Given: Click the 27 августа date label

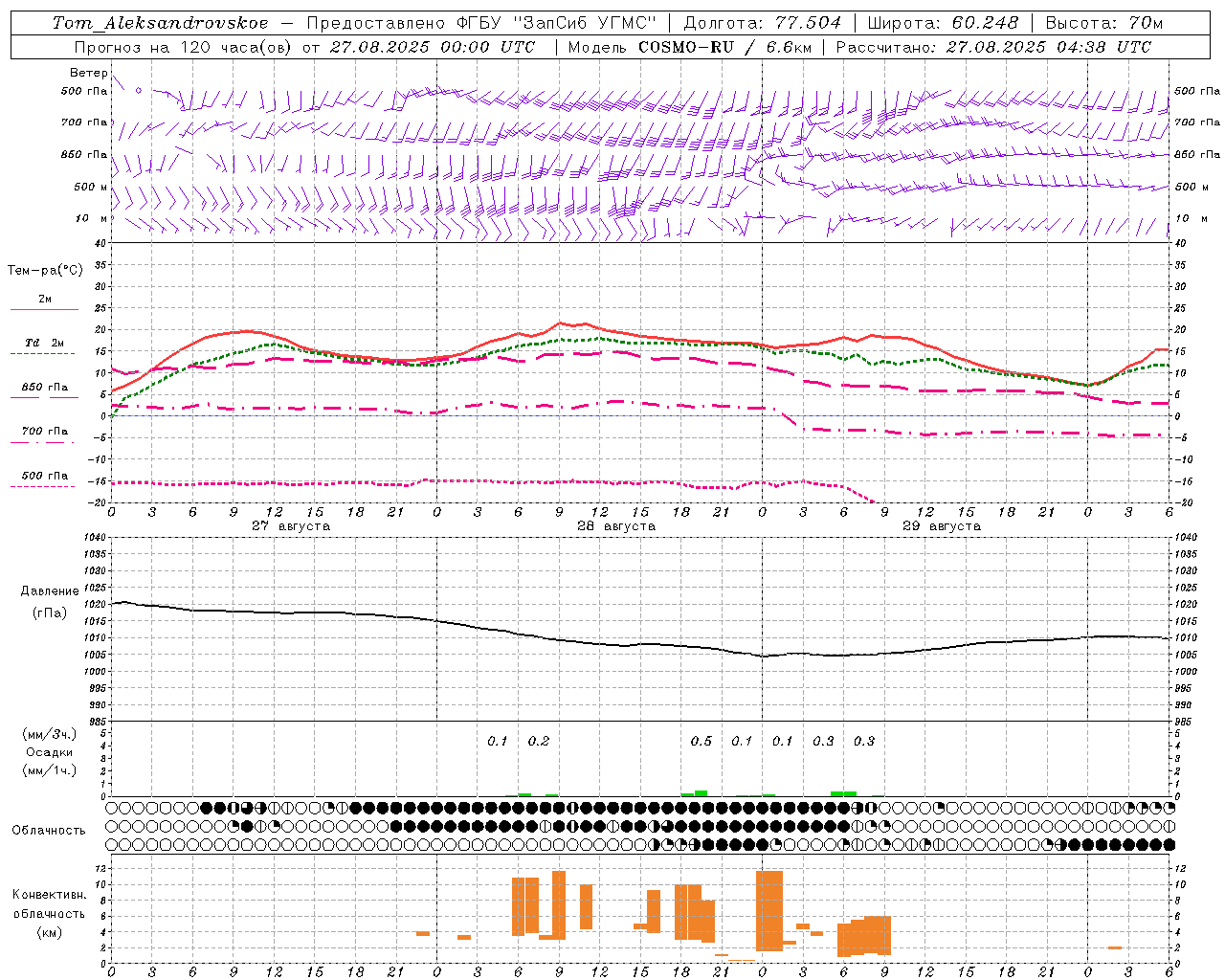Looking at the screenshot, I should pos(291,526).
